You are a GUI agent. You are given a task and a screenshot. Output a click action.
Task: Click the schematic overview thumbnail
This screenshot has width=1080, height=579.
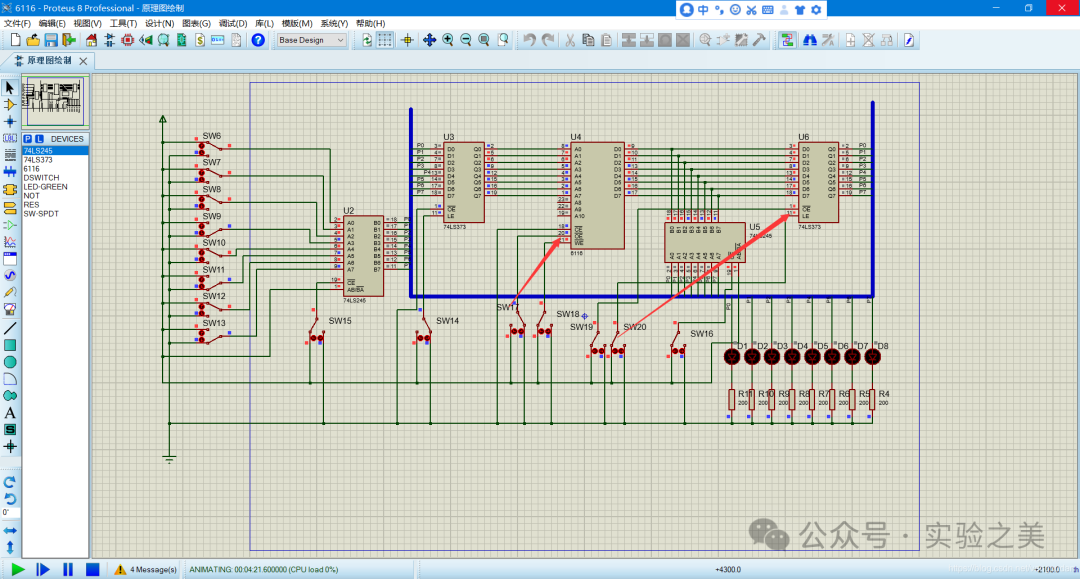point(55,101)
